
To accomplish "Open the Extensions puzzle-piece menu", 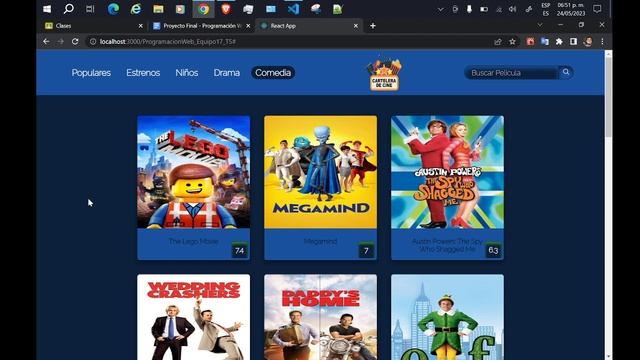I will click(x=559, y=42).
